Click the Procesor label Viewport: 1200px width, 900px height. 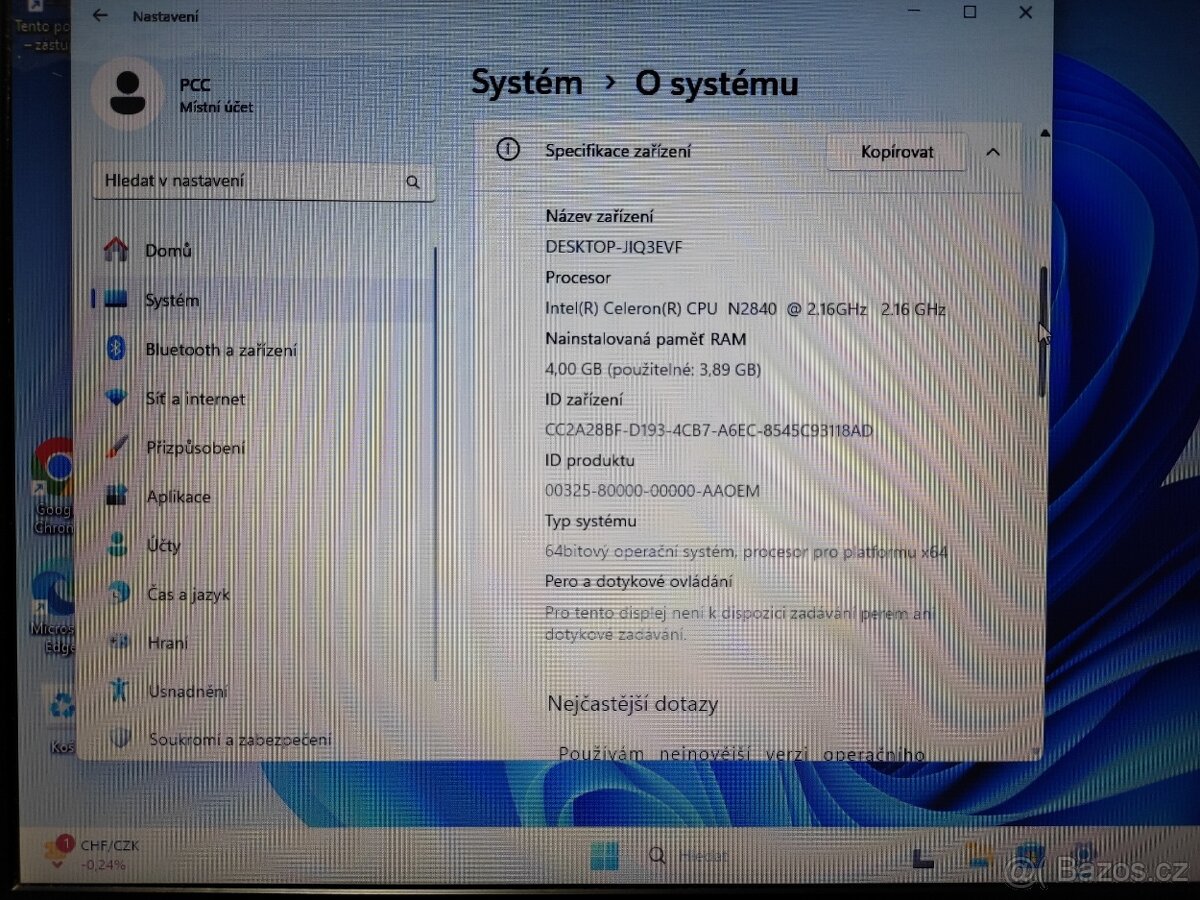click(578, 277)
